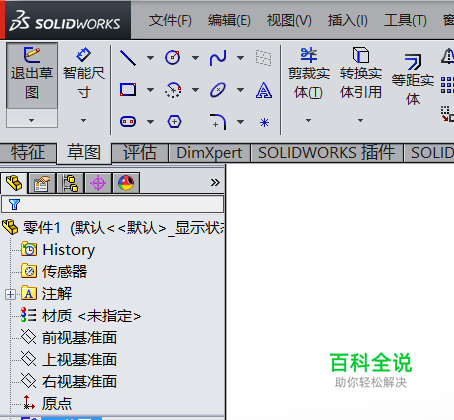Select Offset Entities (等距实体) tool

point(413,80)
